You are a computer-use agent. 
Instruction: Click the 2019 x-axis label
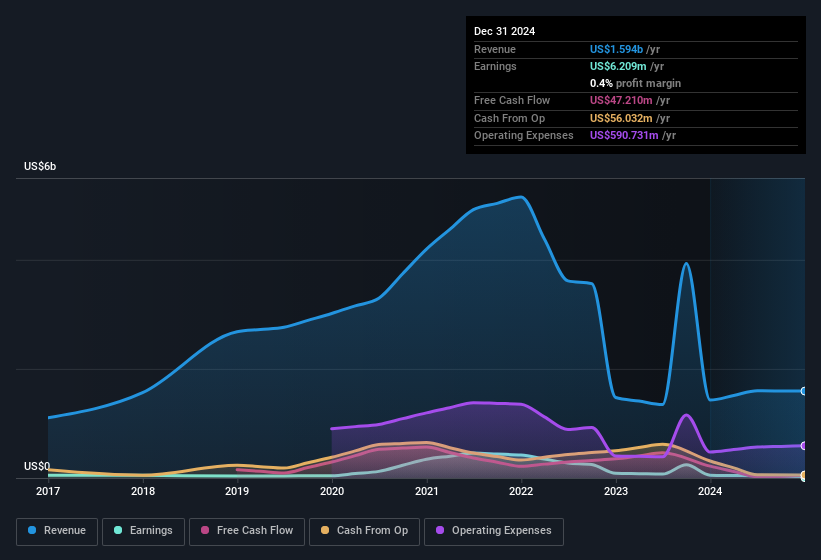click(237, 491)
